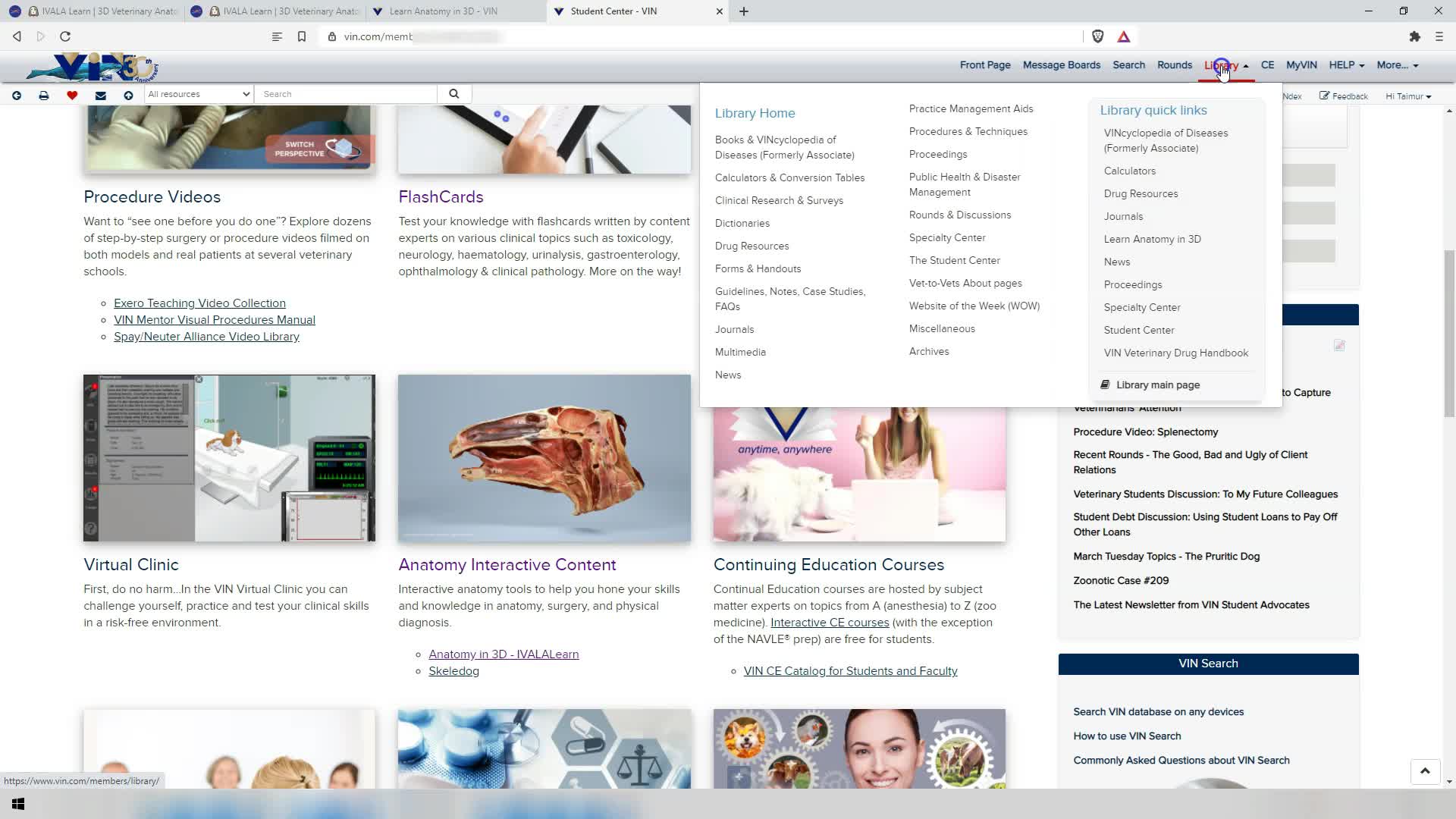The height and width of the screenshot is (819, 1456).
Task: Click the up-arrow circle icon
Action: (x=128, y=95)
